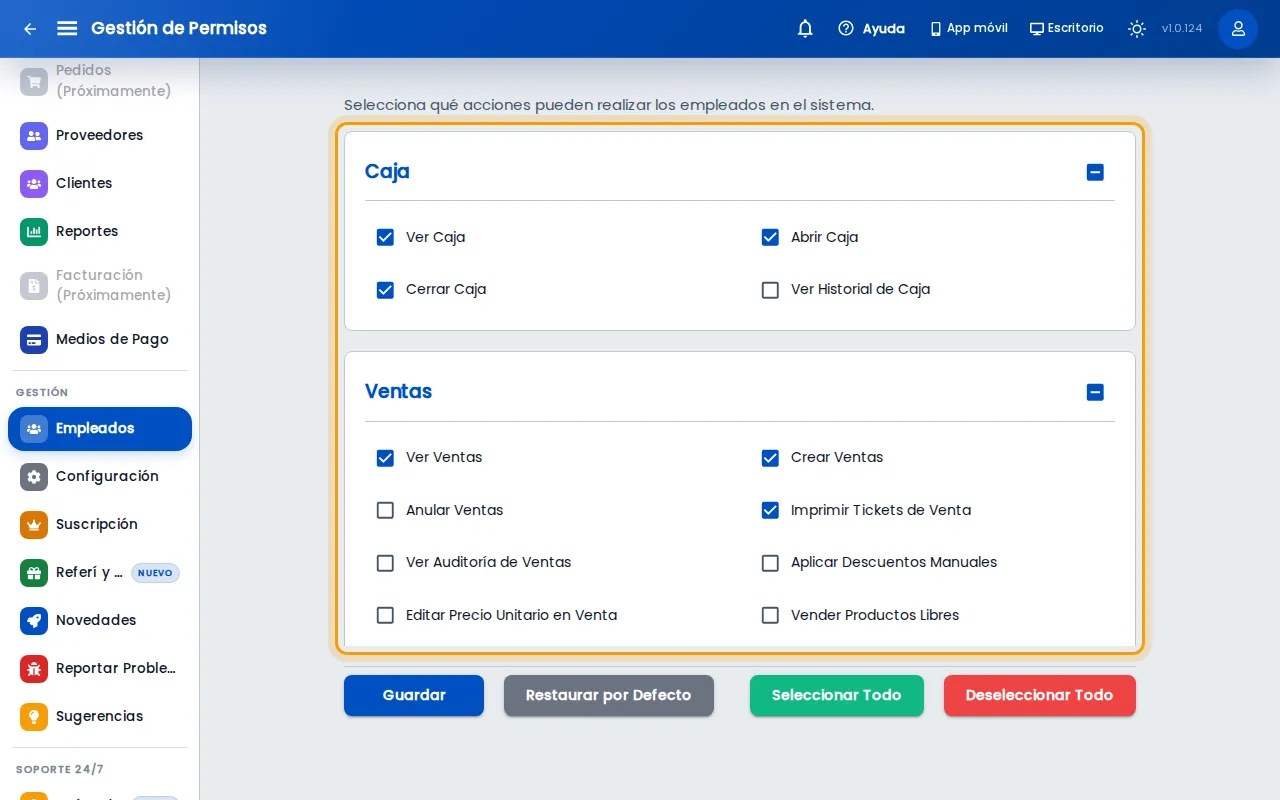
Task: Uncheck the Ver Caja permission
Action: point(385,237)
